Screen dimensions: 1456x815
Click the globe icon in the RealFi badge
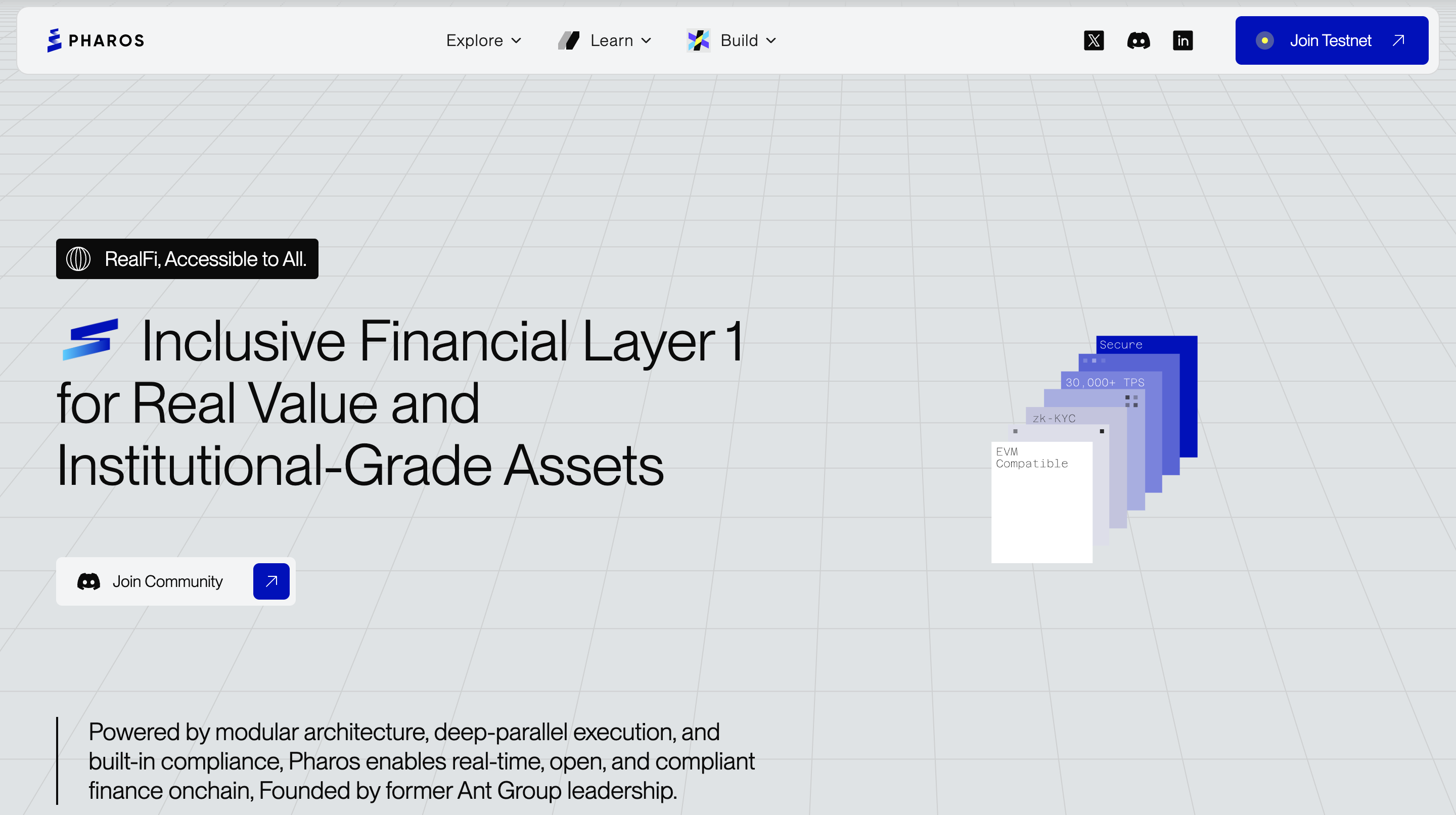point(78,259)
